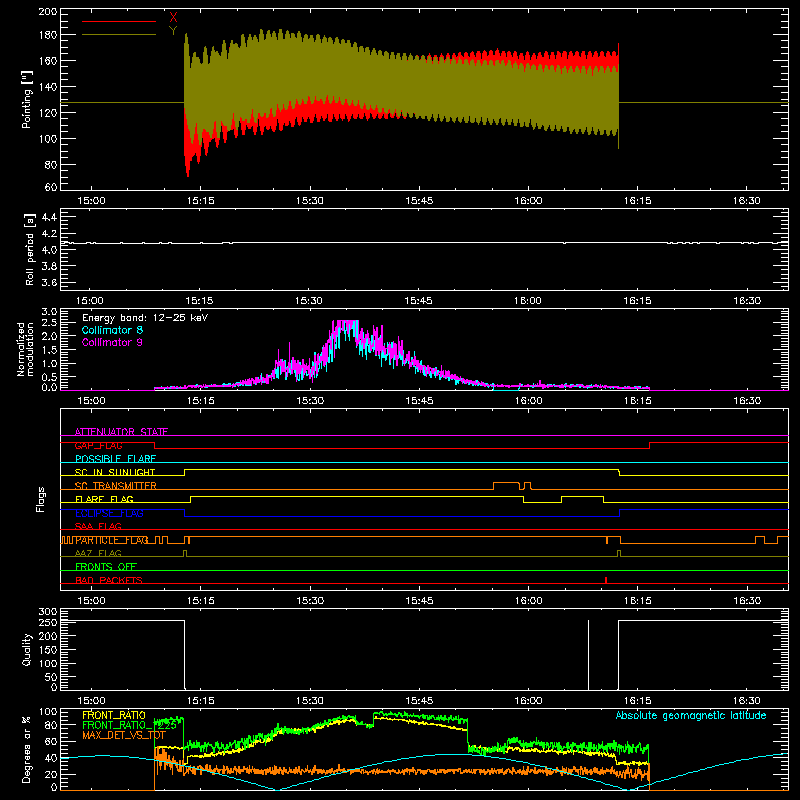Click the FRONTS_OFF label
The height and width of the screenshot is (800, 800).
(106, 567)
